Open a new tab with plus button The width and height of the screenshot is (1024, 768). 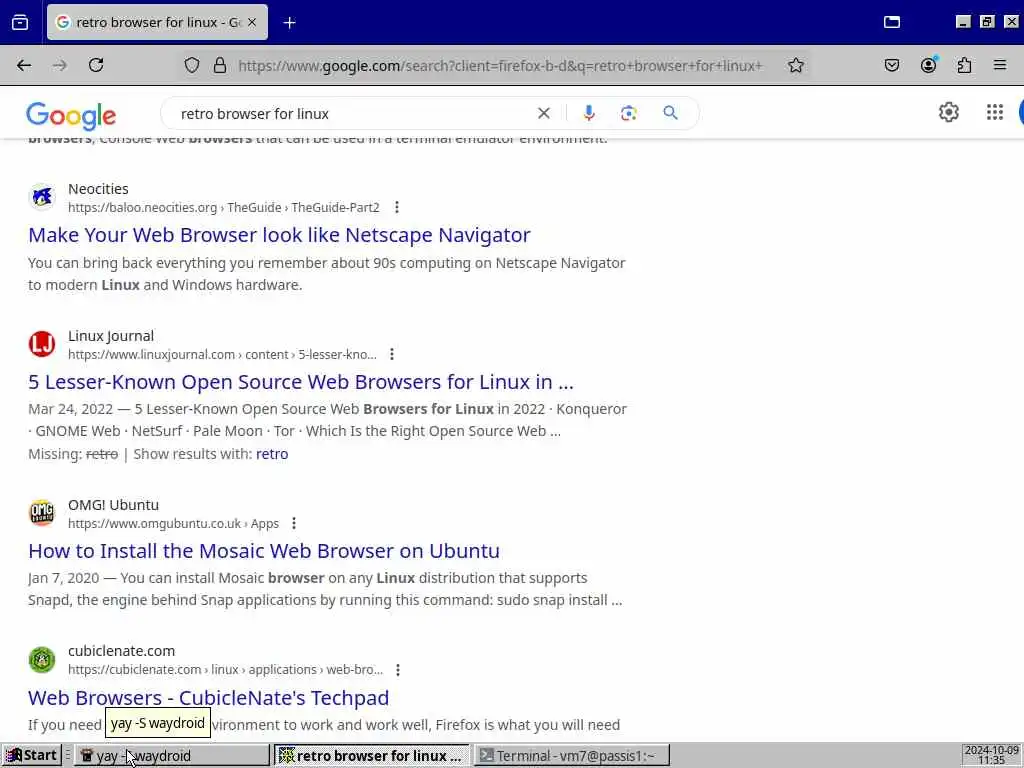[289, 23]
